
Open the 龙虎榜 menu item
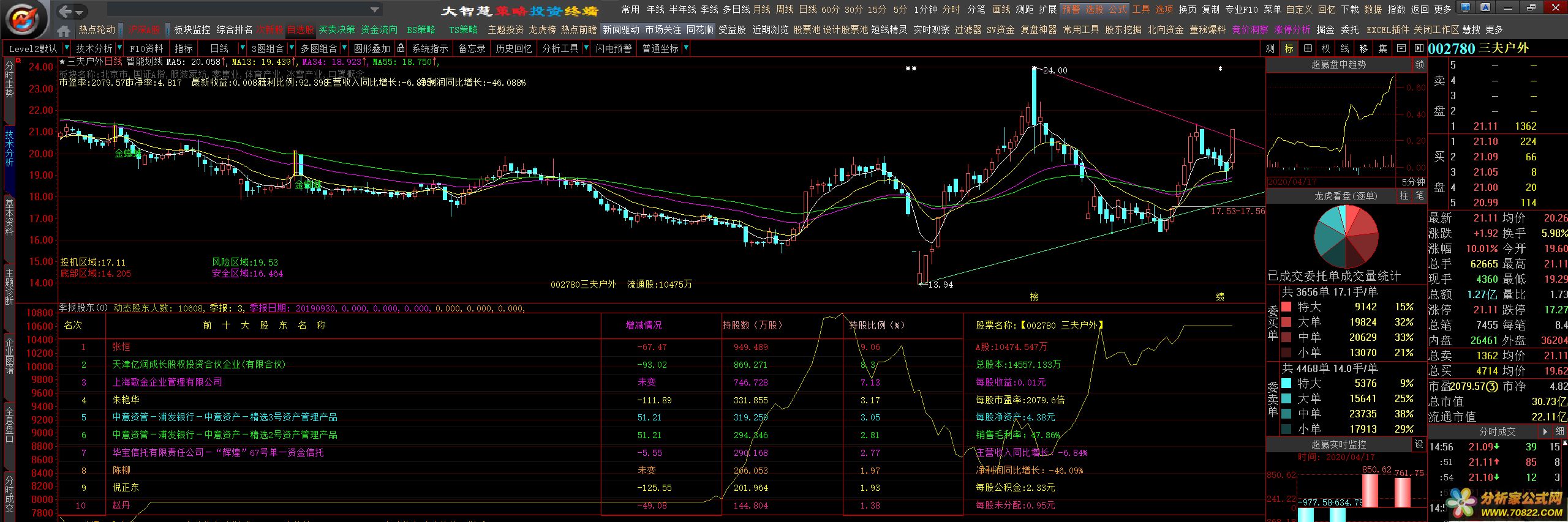(x=542, y=29)
